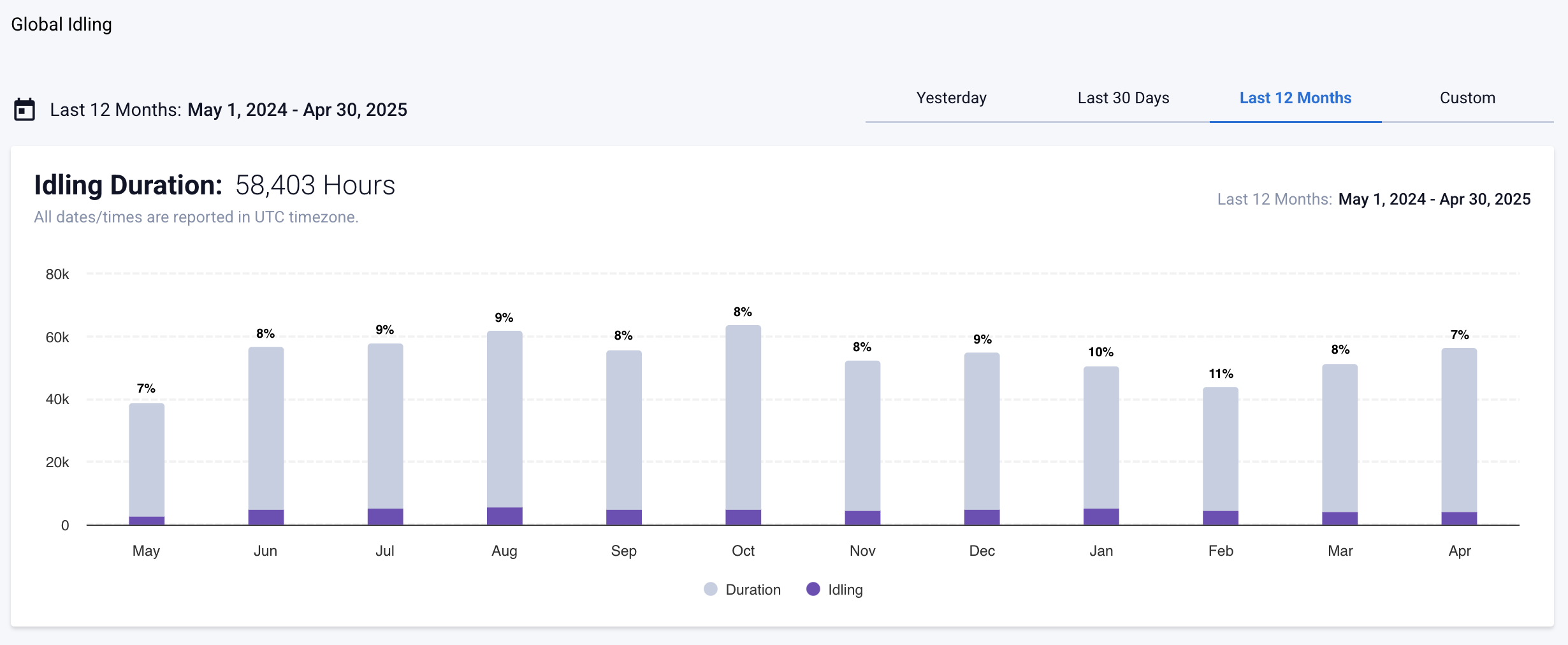Click the Idling Duration 58,403 Hours heading
The width and height of the screenshot is (1568, 645).
click(x=214, y=185)
